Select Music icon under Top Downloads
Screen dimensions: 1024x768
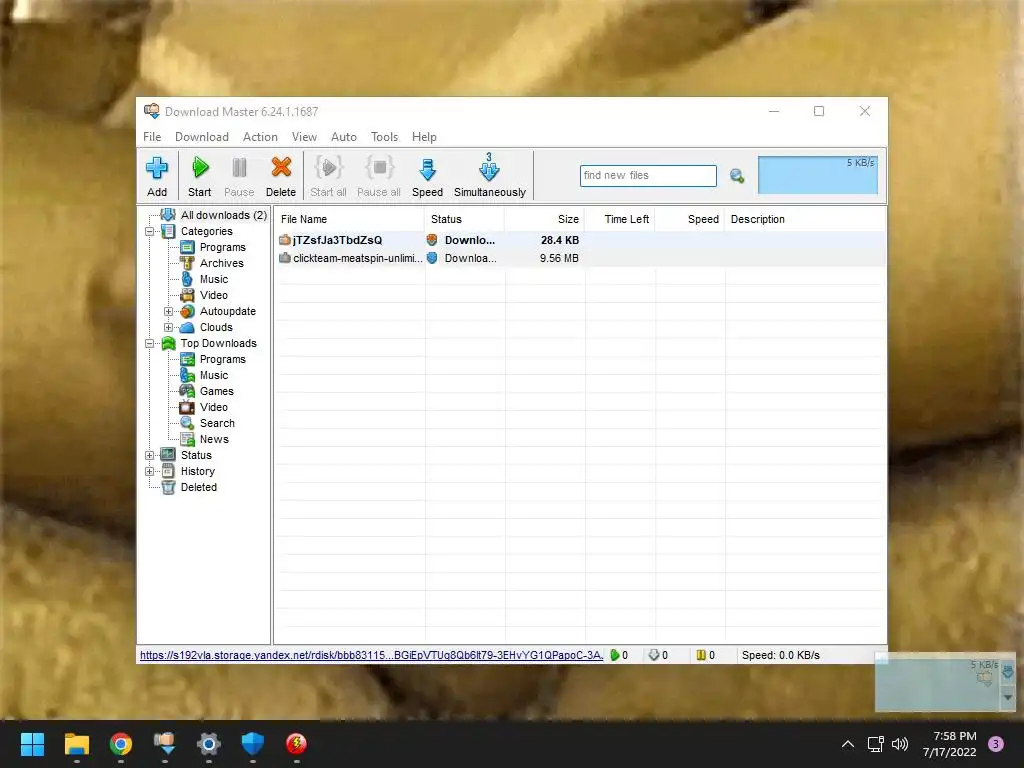187,375
